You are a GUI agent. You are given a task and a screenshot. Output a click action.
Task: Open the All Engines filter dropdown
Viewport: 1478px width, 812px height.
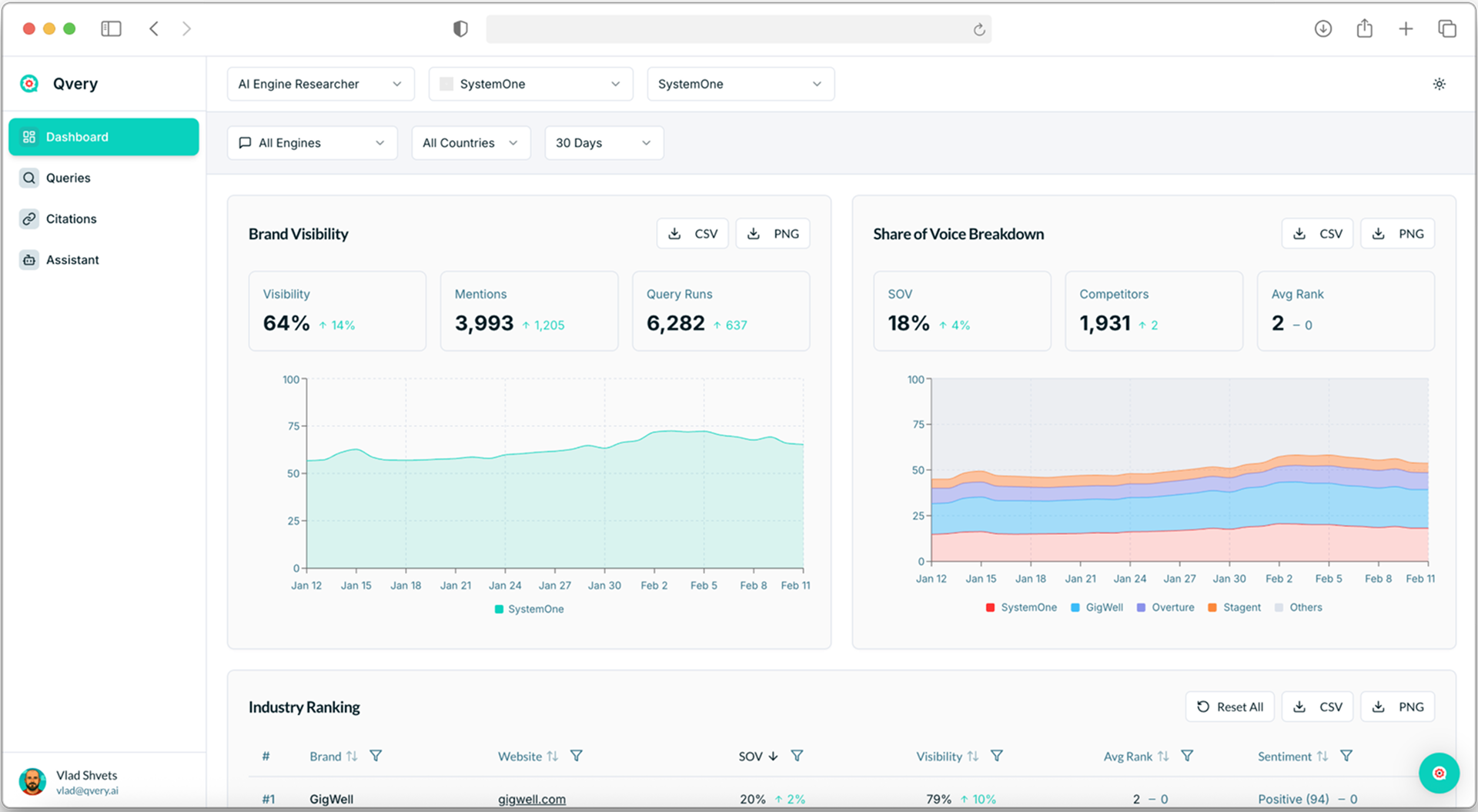313,143
